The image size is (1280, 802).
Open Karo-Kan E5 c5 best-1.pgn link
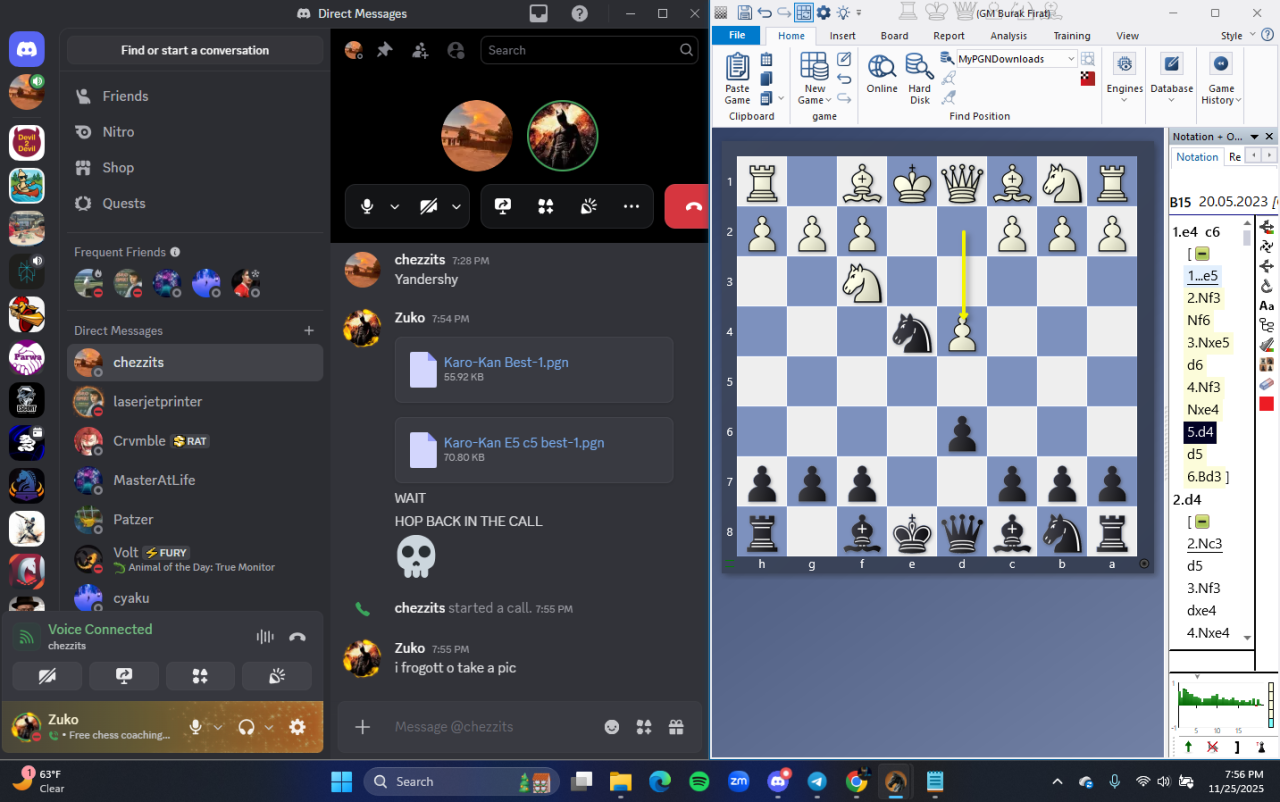tap(524, 442)
